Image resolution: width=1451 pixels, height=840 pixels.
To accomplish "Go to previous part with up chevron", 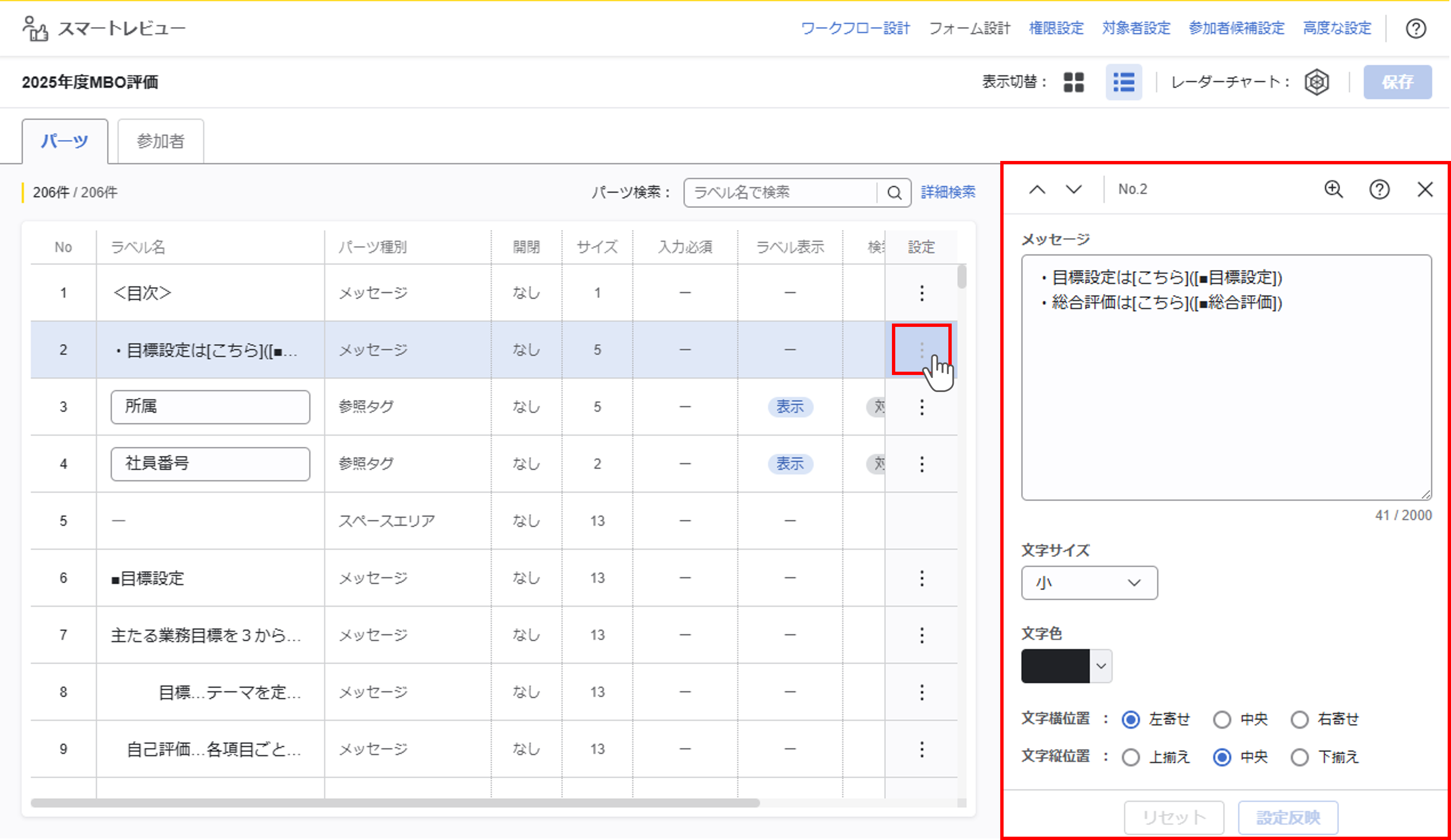I will (x=1037, y=189).
